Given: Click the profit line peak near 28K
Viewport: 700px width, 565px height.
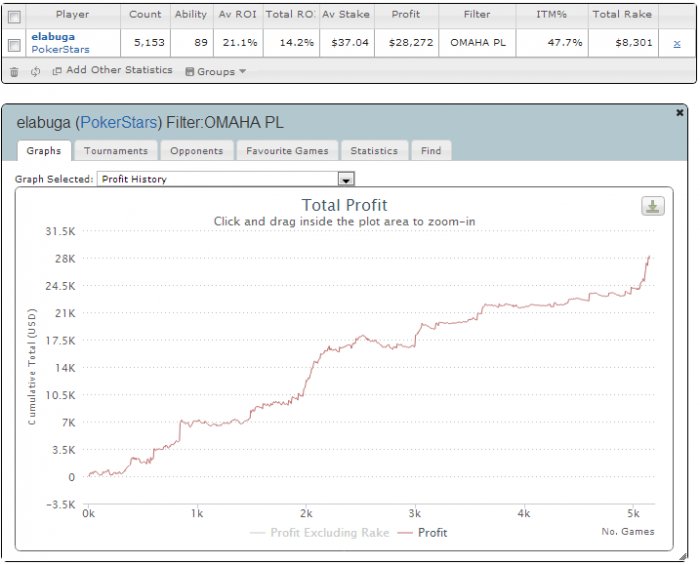Looking at the screenshot, I should [x=649, y=257].
